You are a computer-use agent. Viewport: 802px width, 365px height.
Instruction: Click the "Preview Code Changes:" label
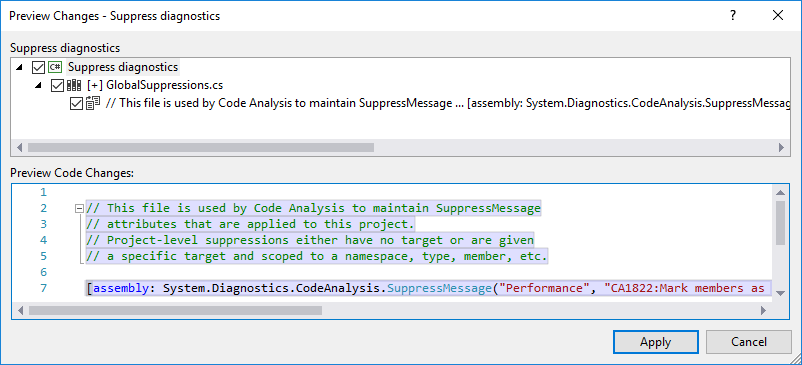click(x=72, y=173)
